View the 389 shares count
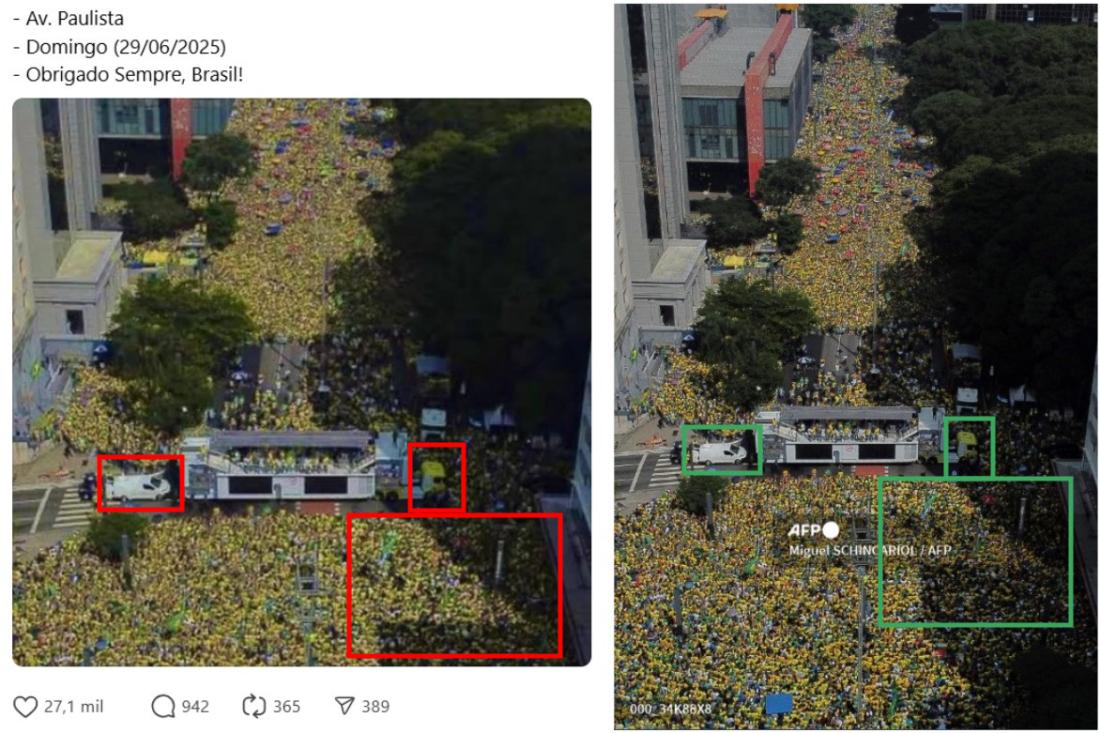 pyautogui.click(x=375, y=706)
